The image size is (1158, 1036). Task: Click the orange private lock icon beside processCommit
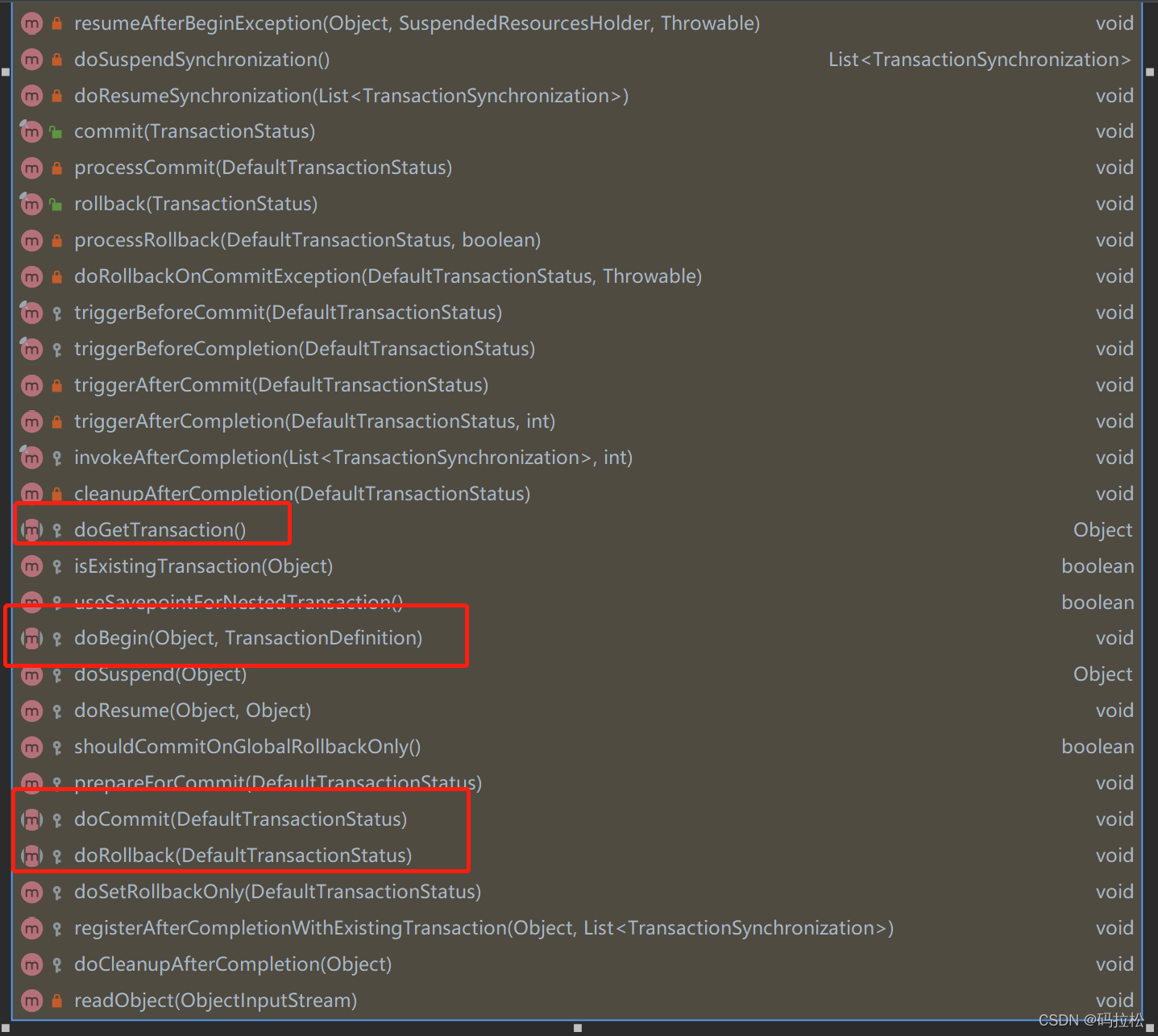[x=56, y=168]
